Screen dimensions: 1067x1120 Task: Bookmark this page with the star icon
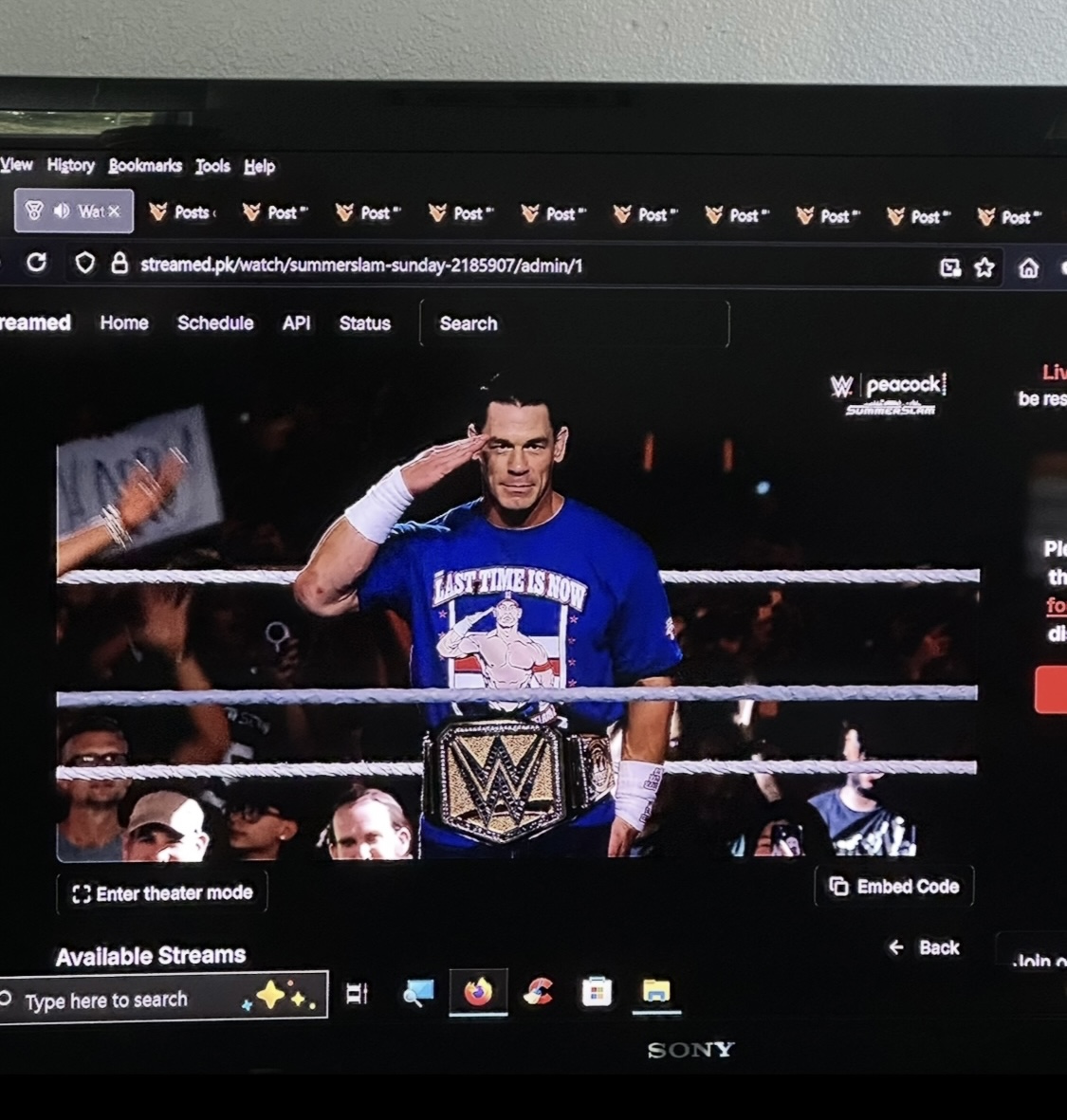984,267
